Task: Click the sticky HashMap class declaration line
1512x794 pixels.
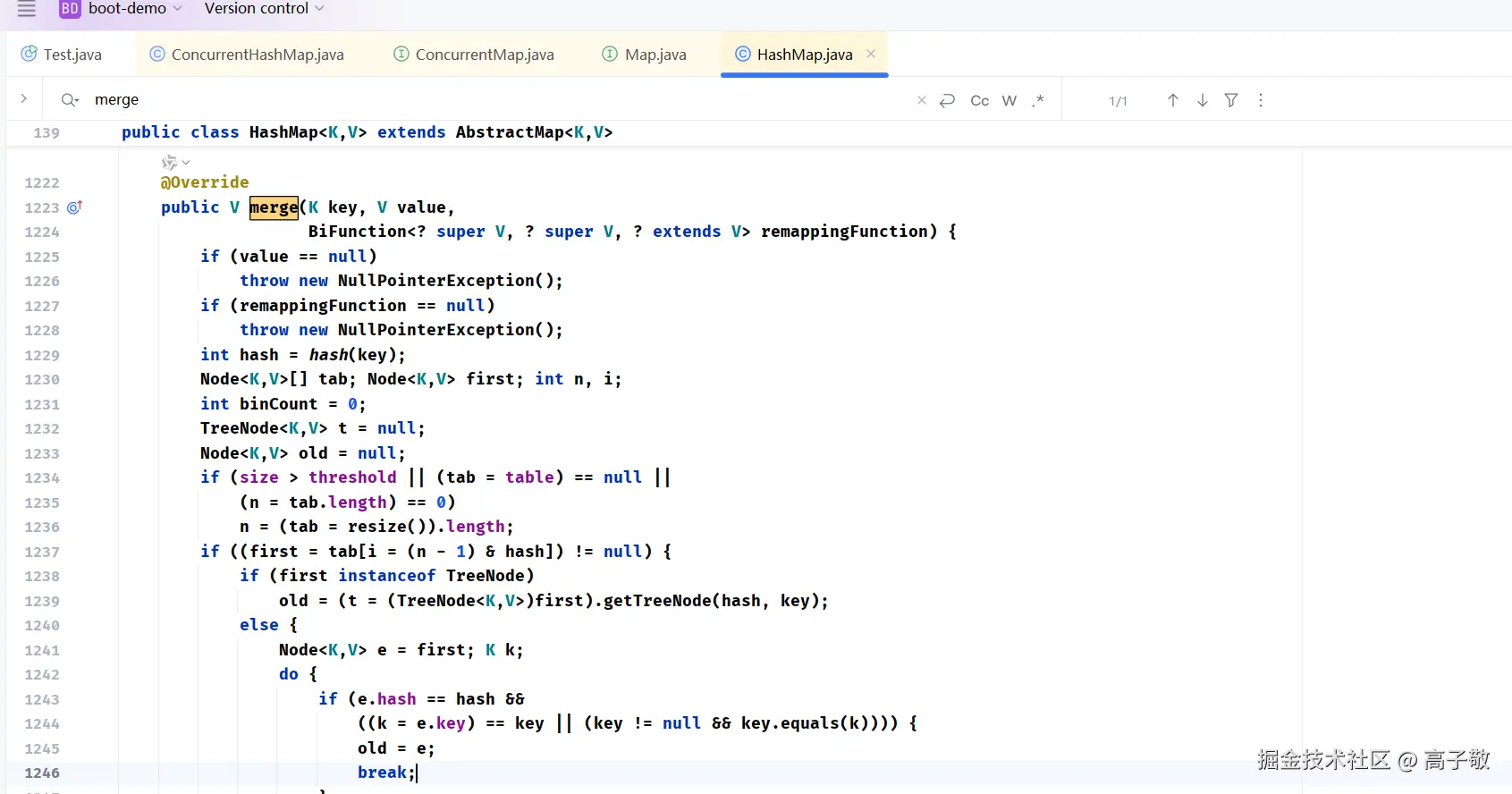Action: click(367, 132)
